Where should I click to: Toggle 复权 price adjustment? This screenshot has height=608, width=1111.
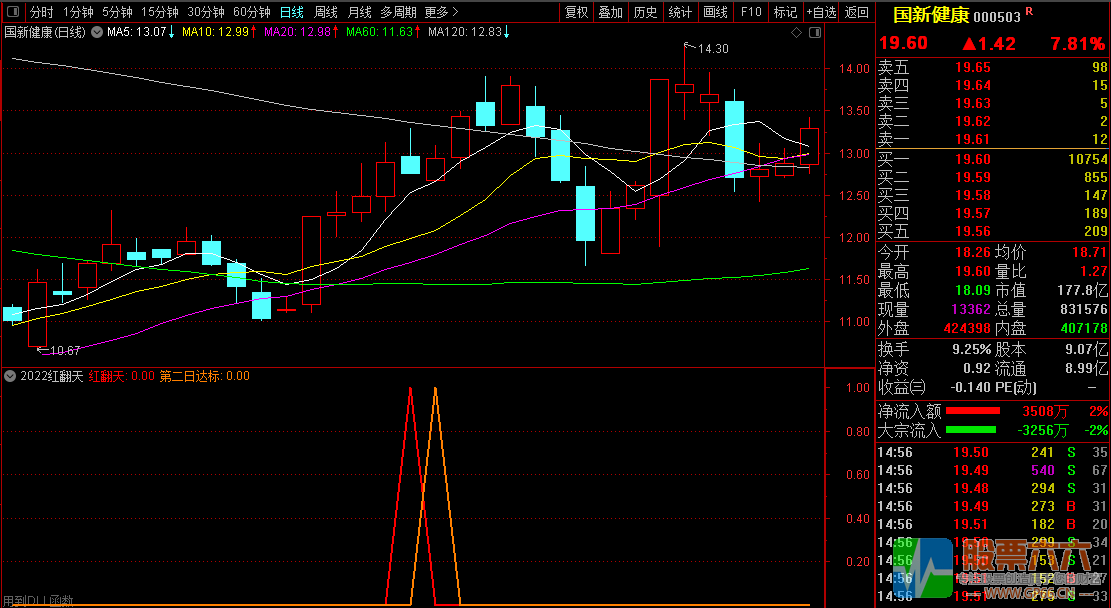click(577, 12)
